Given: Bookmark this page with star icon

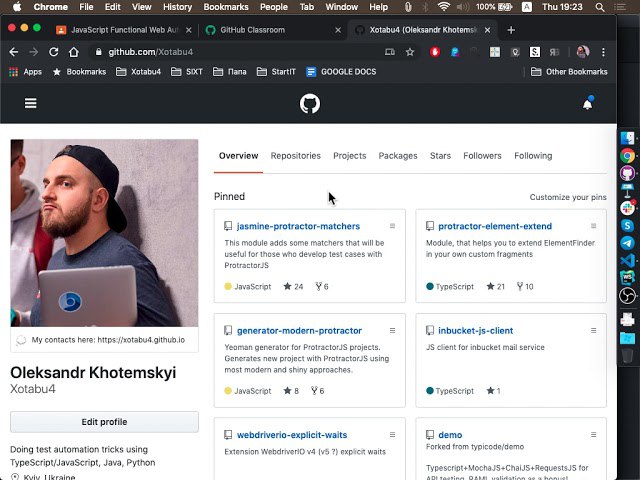Looking at the screenshot, I should [410, 52].
